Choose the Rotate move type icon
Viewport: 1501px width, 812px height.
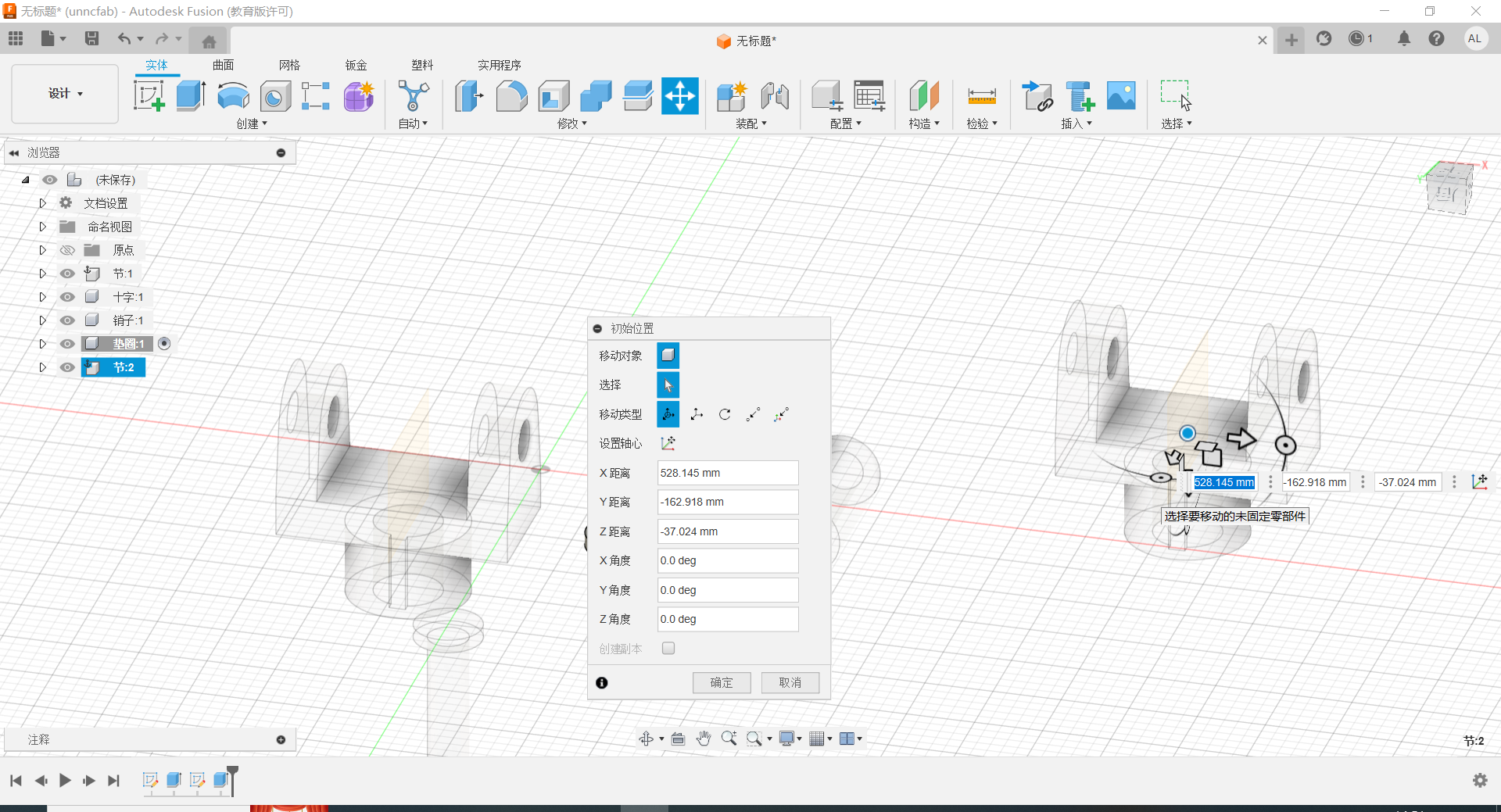[x=725, y=414]
